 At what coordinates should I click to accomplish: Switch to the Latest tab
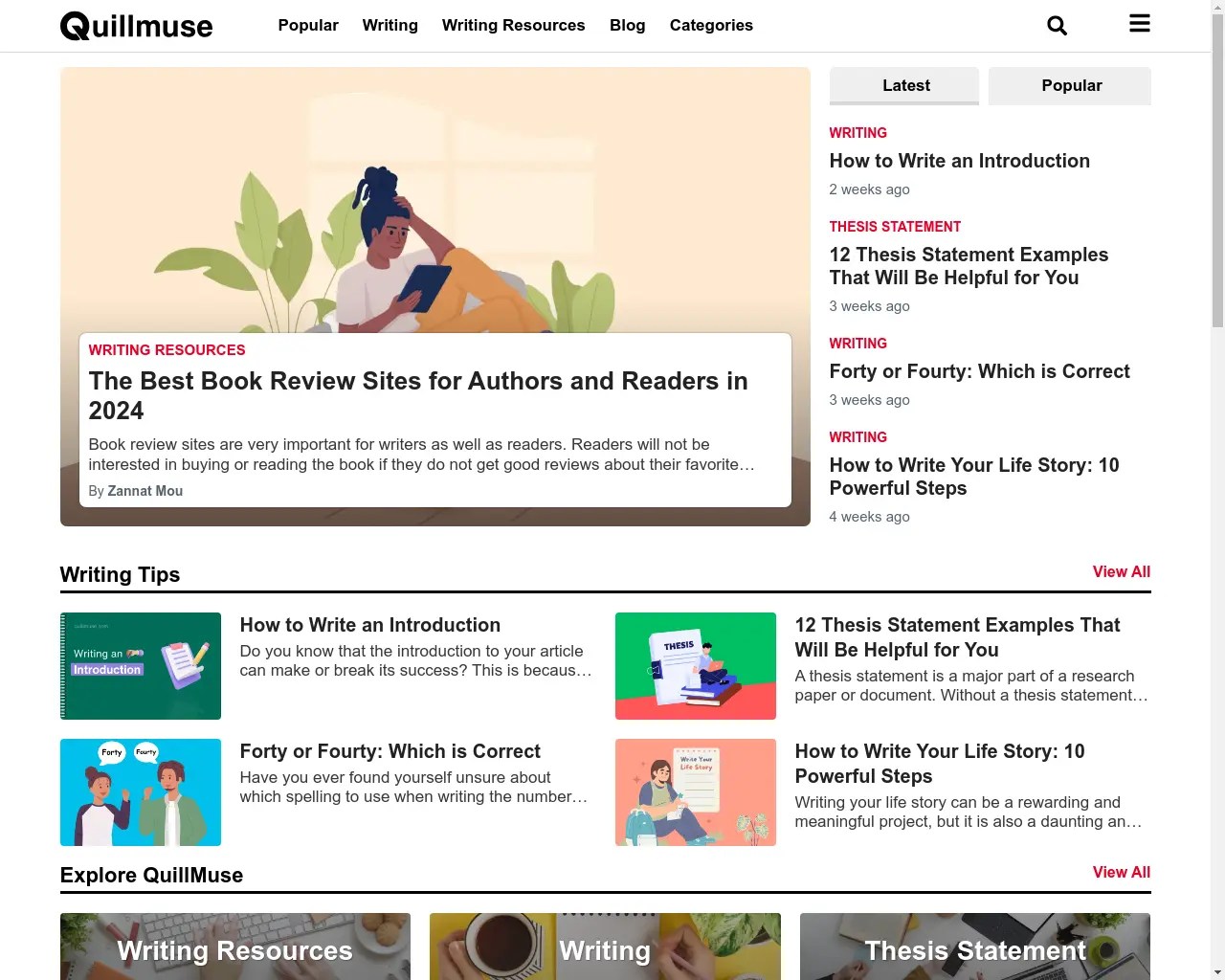pos(903,85)
